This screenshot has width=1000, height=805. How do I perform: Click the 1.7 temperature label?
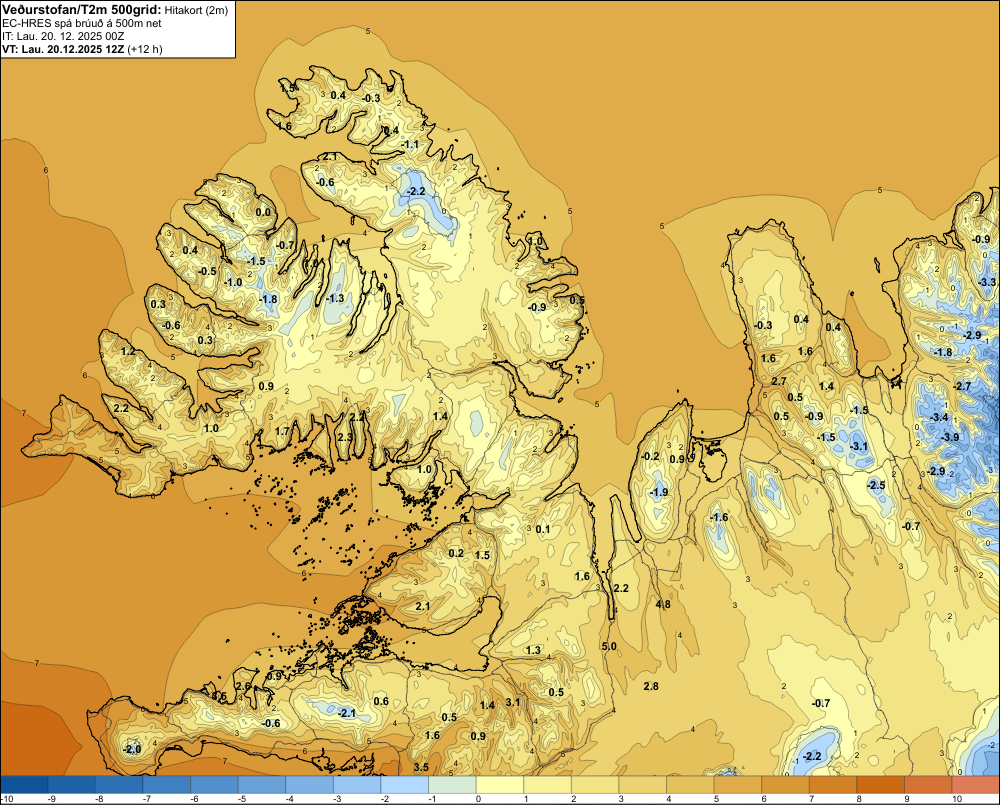pos(282,431)
